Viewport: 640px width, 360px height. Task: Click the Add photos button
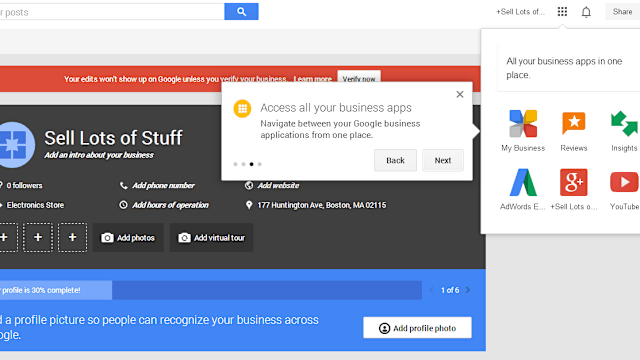click(128, 238)
